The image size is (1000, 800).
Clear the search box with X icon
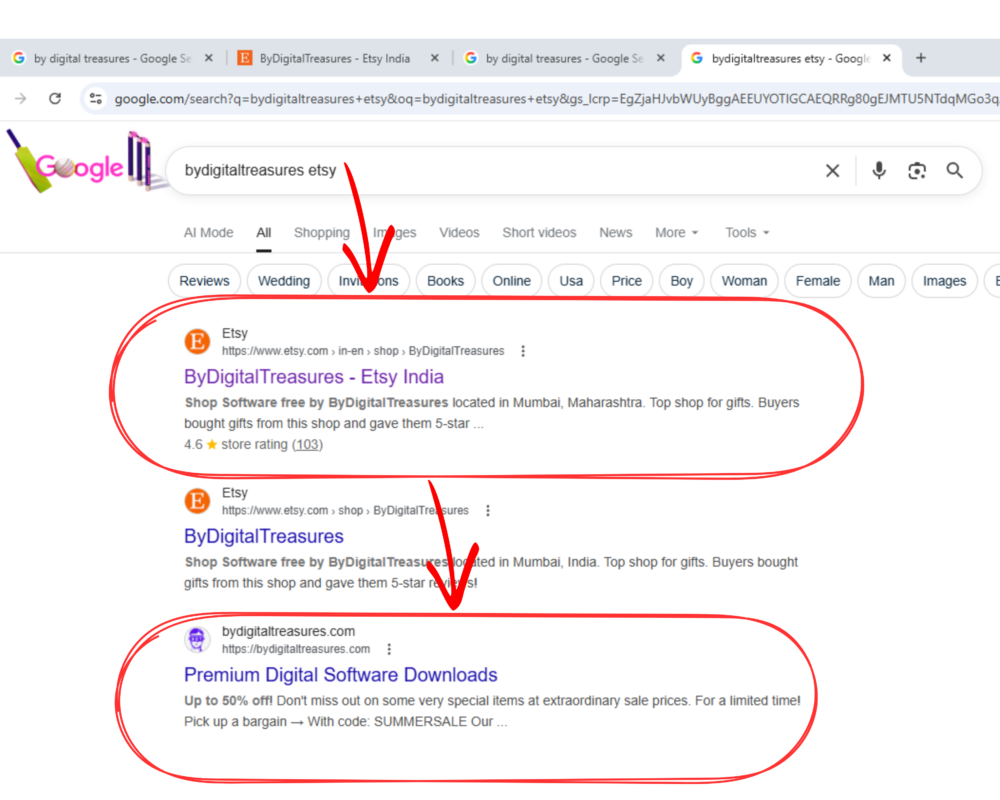pyautogui.click(x=832, y=170)
